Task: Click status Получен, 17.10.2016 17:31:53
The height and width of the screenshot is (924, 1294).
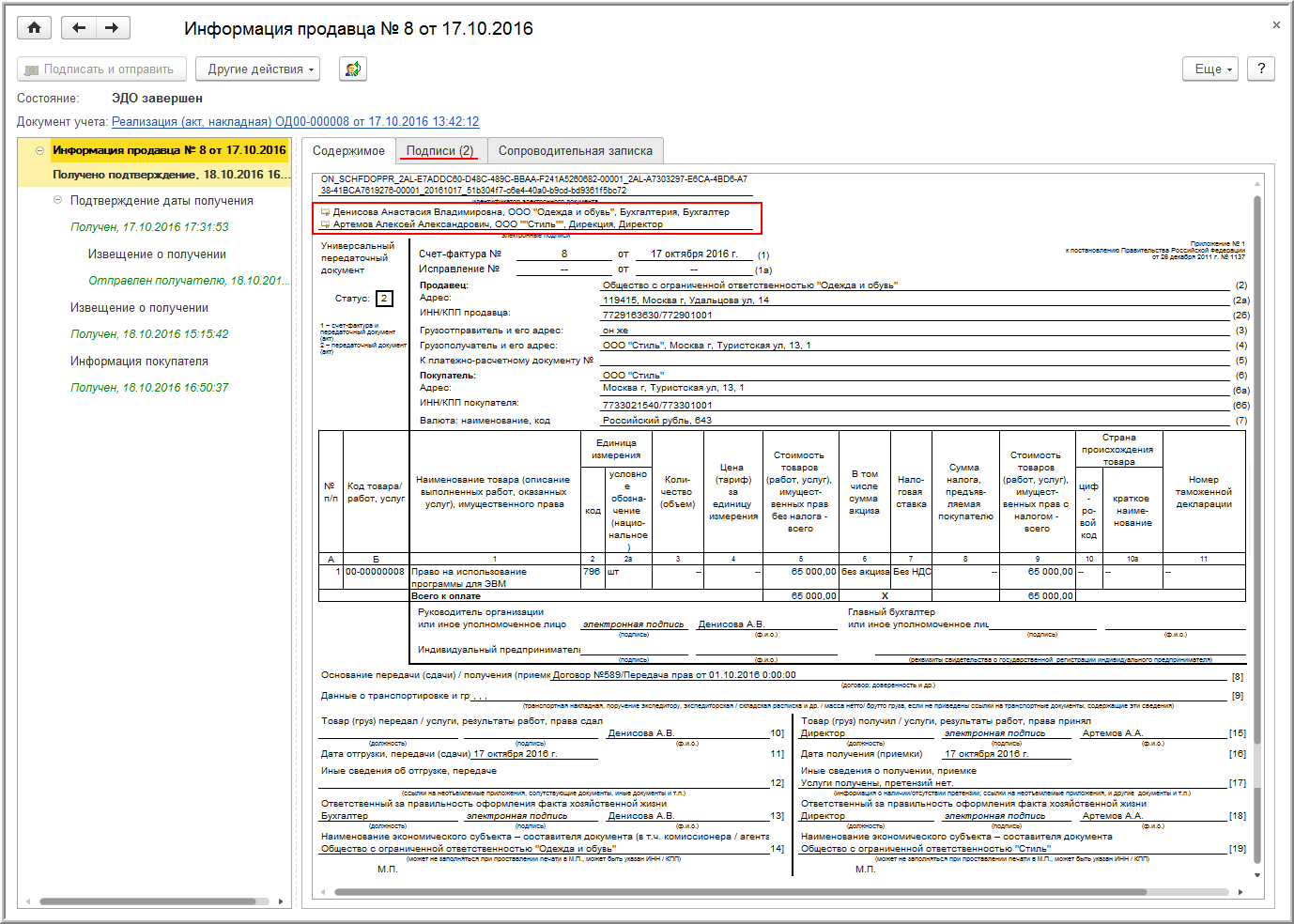Action: [x=149, y=227]
